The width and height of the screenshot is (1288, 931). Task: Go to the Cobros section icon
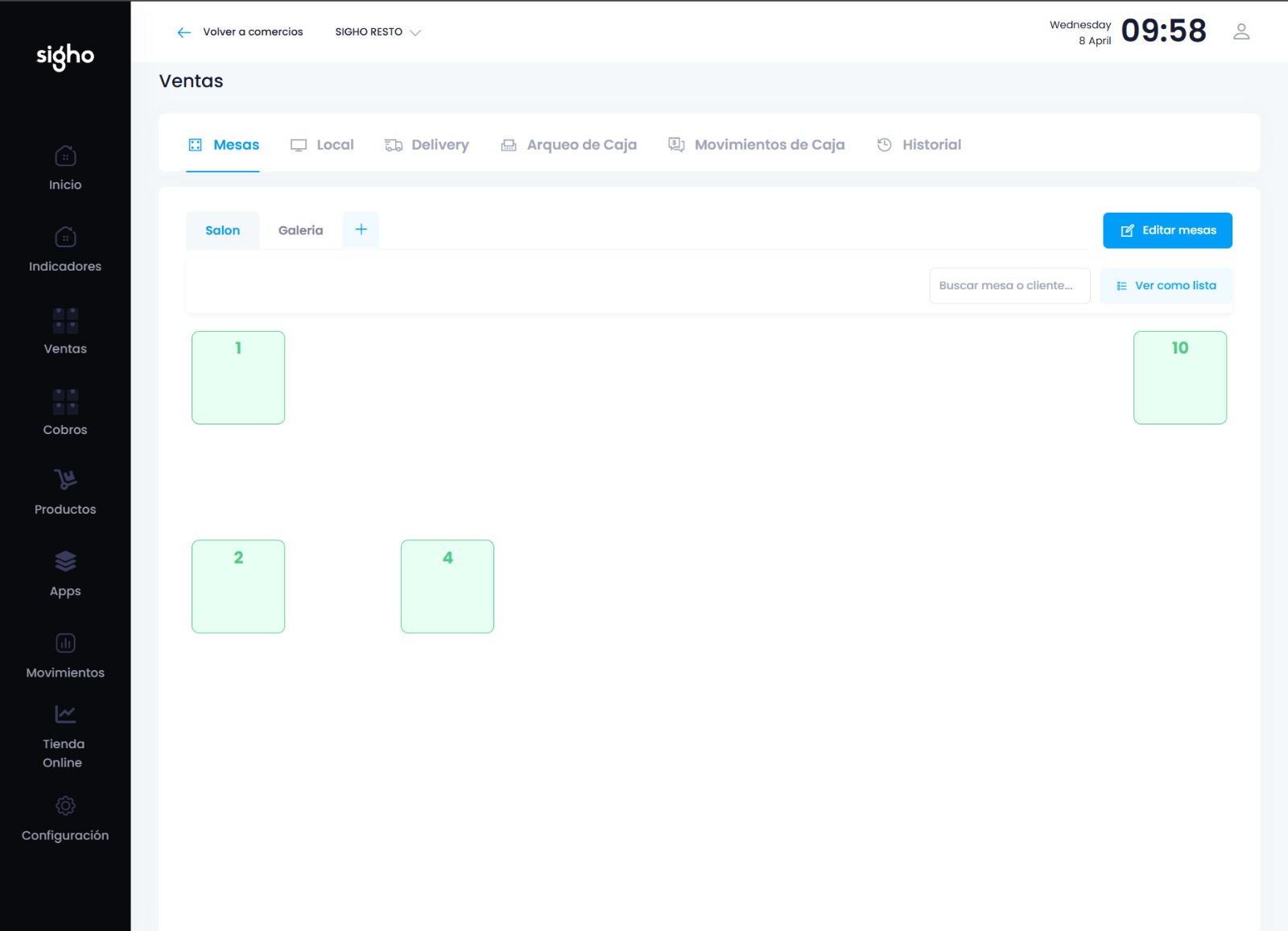click(x=65, y=401)
